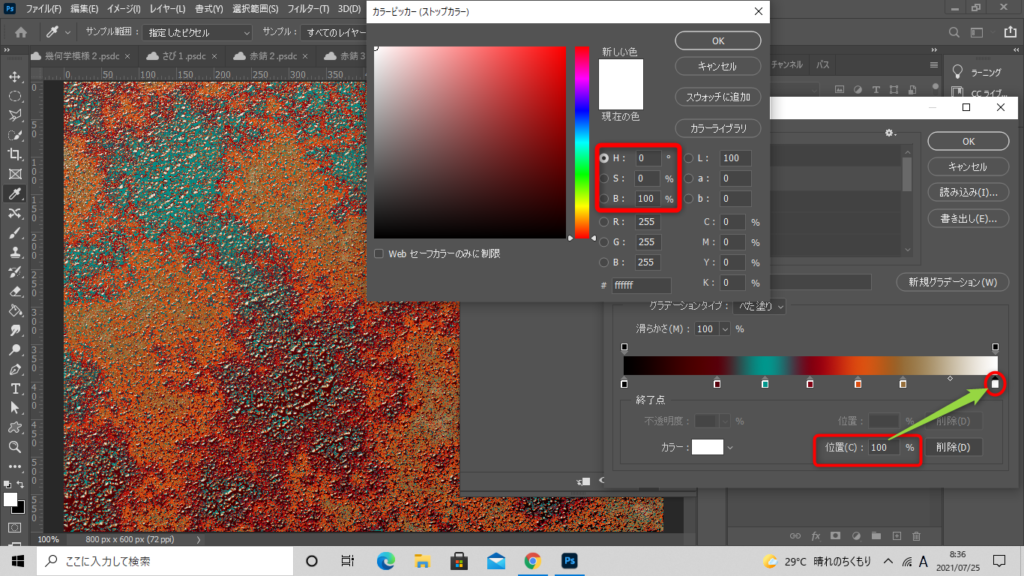Viewport: 1024px width, 576px height.
Task: Select the RGB blue B radio button
Action: pos(604,263)
